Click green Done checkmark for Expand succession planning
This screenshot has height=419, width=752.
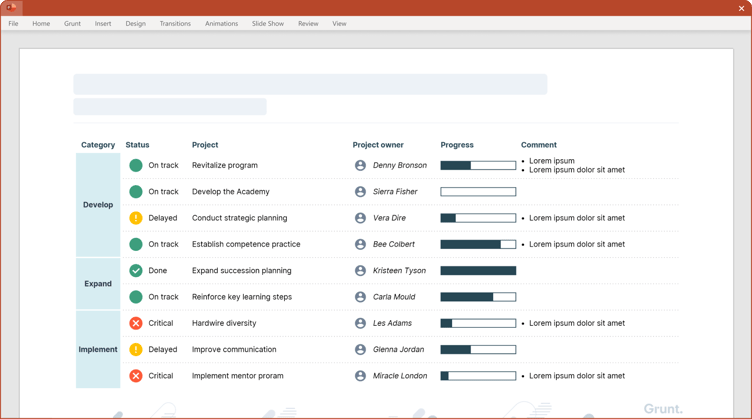coord(136,271)
